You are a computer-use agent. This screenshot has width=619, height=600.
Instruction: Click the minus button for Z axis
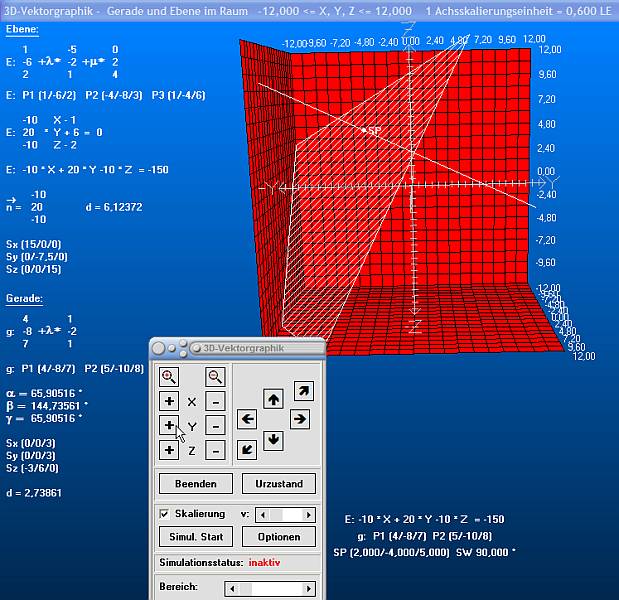[x=215, y=450]
